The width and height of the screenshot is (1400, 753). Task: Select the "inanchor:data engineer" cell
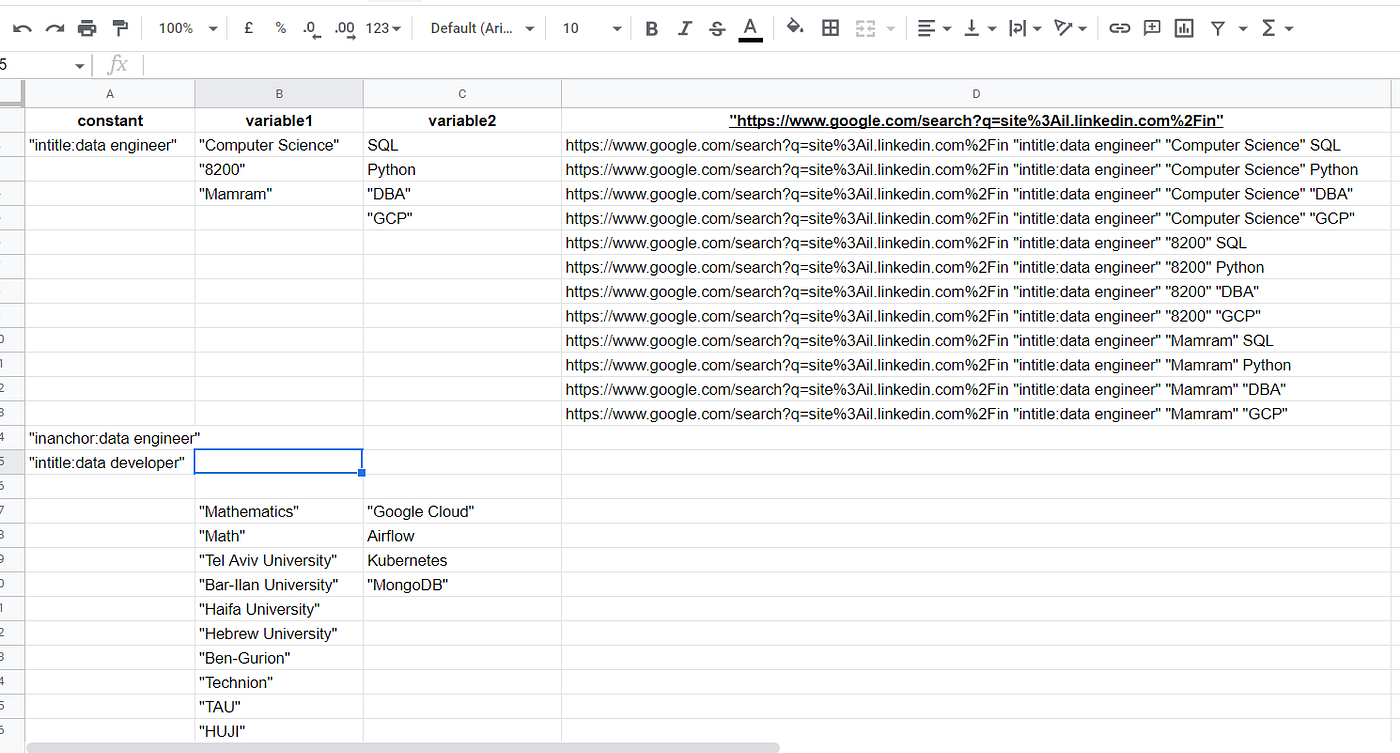click(110, 438)
